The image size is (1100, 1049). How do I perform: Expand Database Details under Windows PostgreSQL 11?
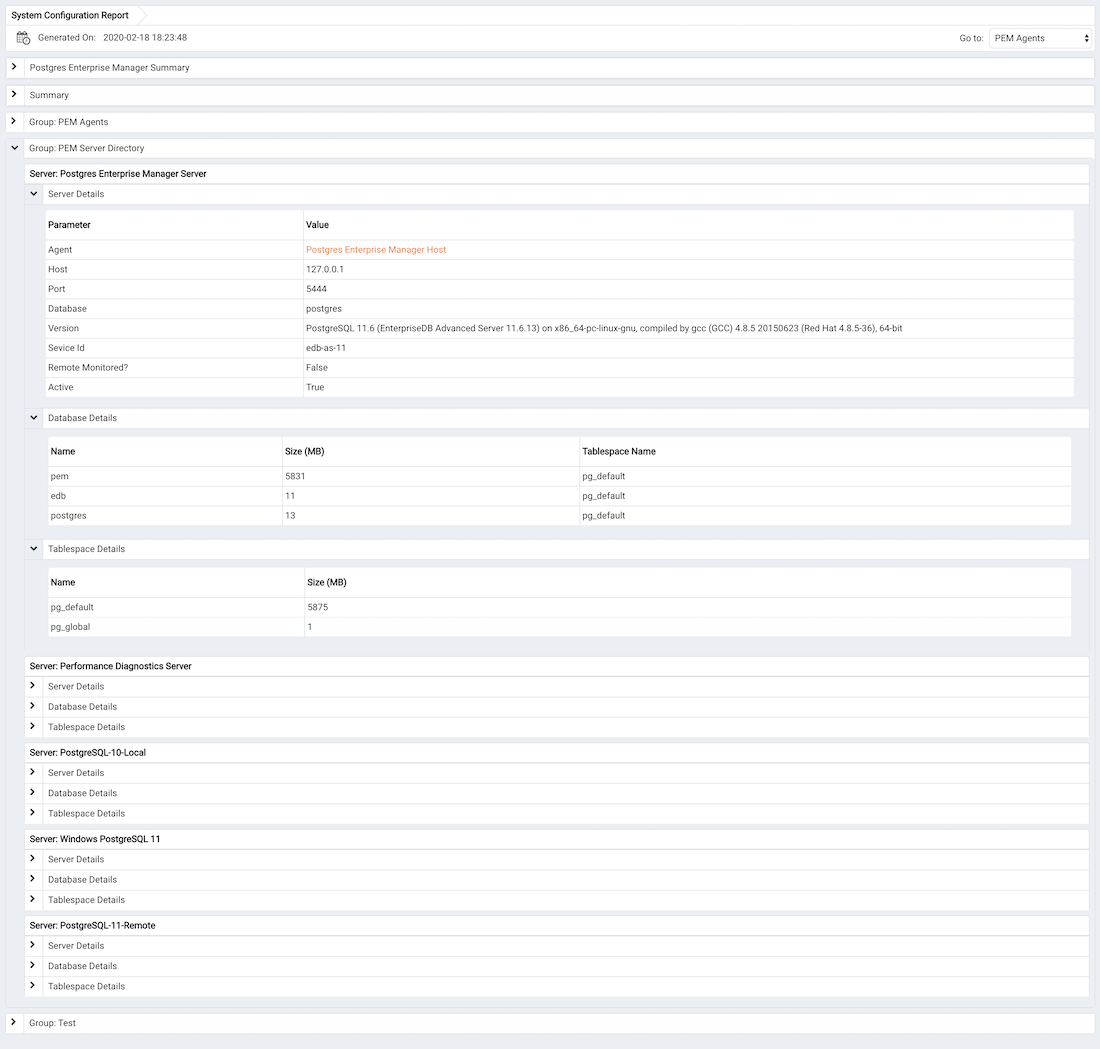pyautogui.click(x=32, y=878)
